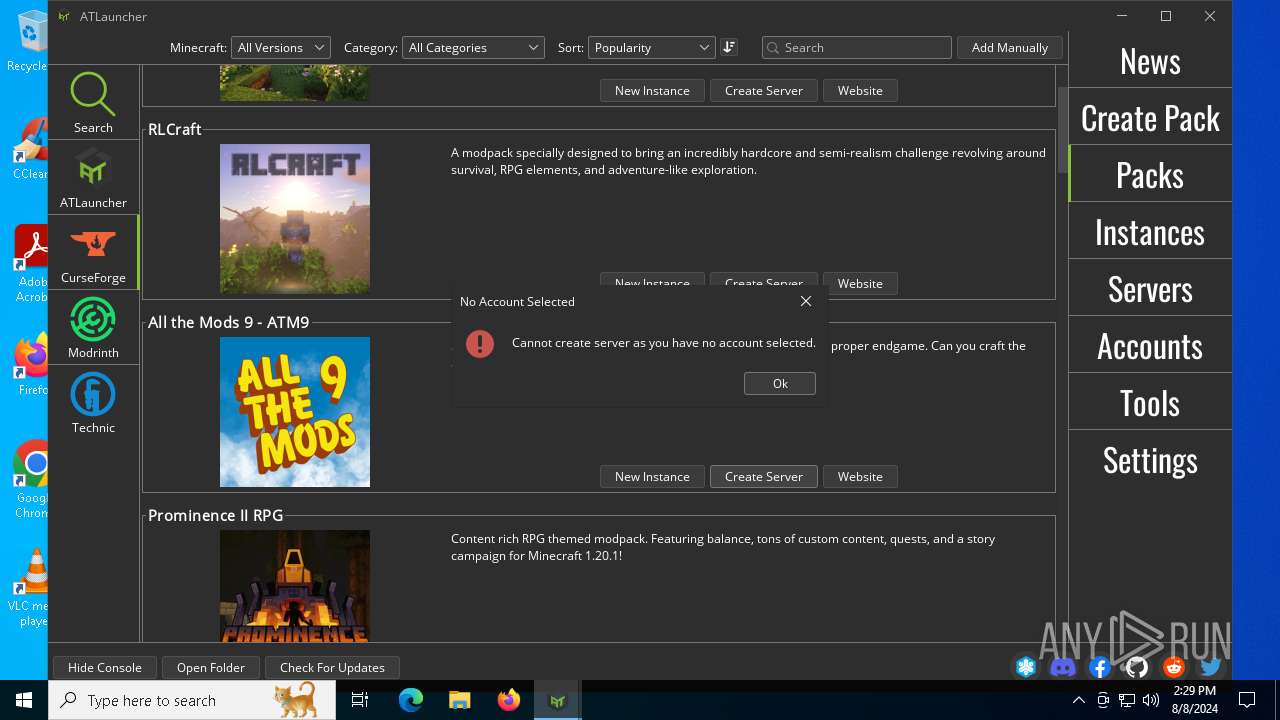This screenshot has width=1280, height=720.
Task: Click Create Server for All the Mods 9
Action: pos(764,476)
